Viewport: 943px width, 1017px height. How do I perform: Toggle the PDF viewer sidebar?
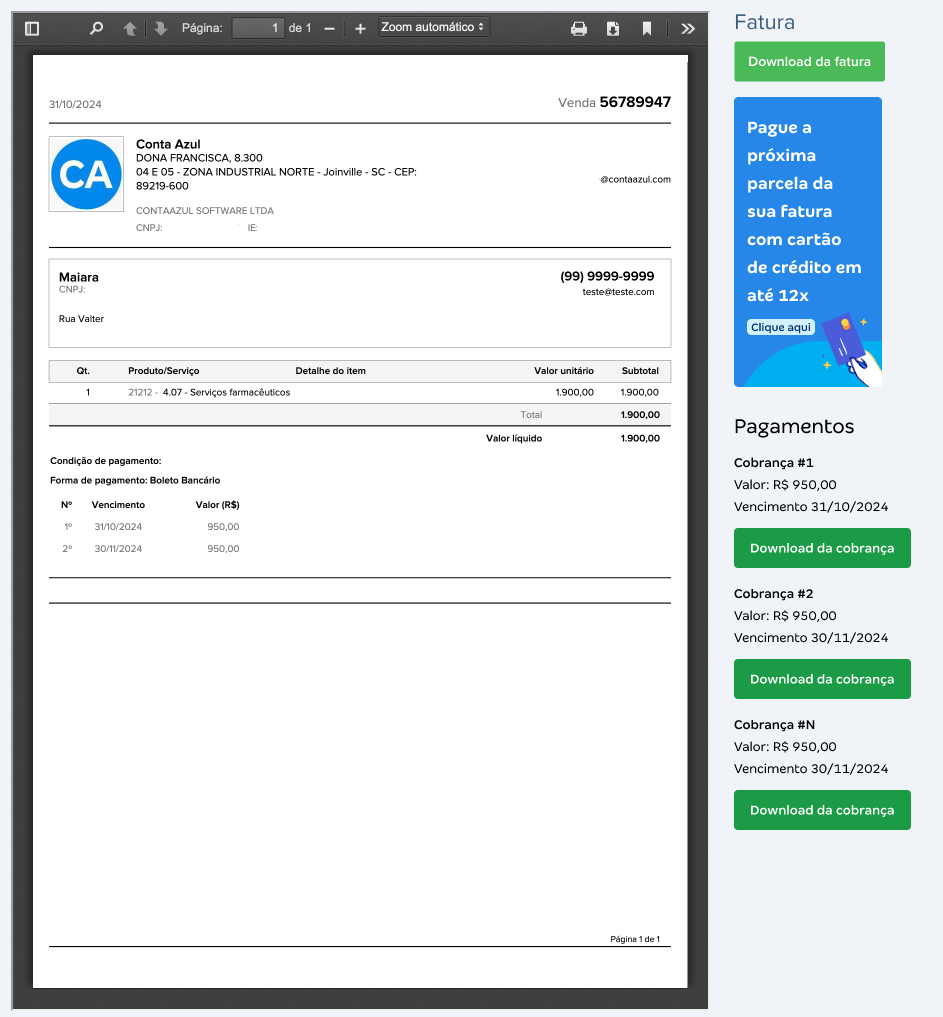[32, 29]
